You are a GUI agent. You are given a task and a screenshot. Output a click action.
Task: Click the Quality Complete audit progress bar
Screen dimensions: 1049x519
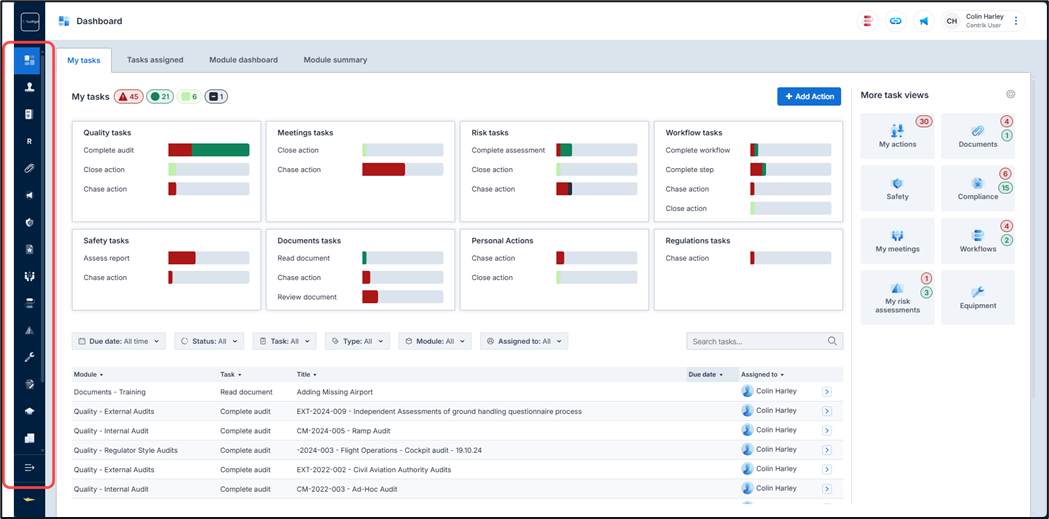pyautogui.click(x=208, y=150)
